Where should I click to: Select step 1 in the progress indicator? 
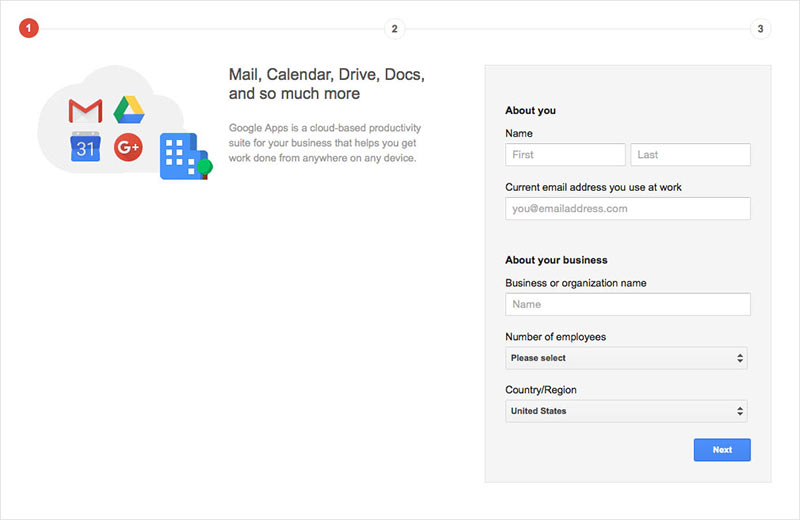click(29, 28)
